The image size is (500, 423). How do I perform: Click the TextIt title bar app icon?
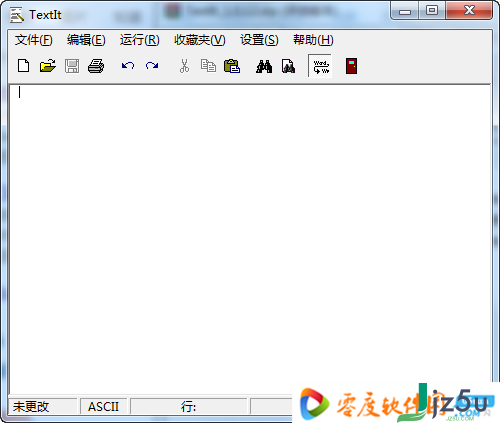tap(17, 15)
